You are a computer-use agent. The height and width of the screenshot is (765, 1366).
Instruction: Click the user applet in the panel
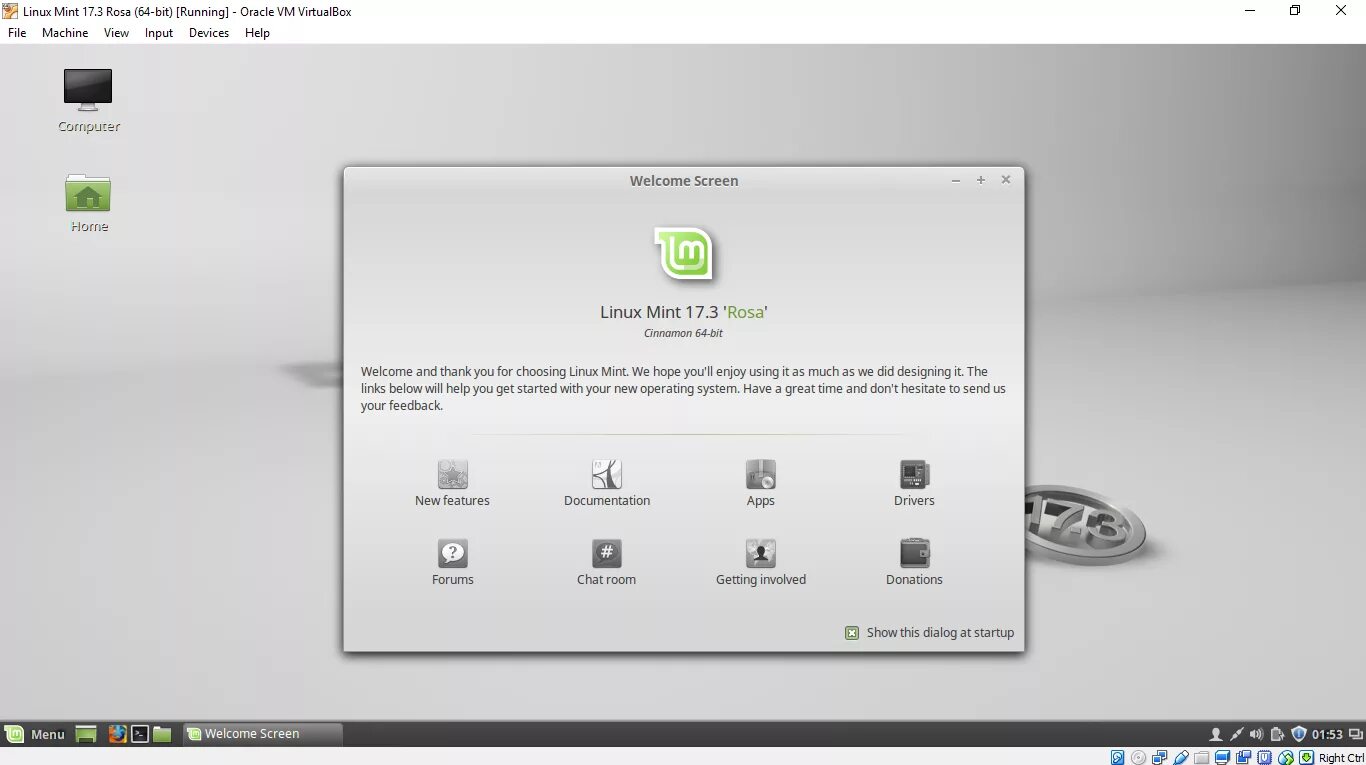(1216, 735)
